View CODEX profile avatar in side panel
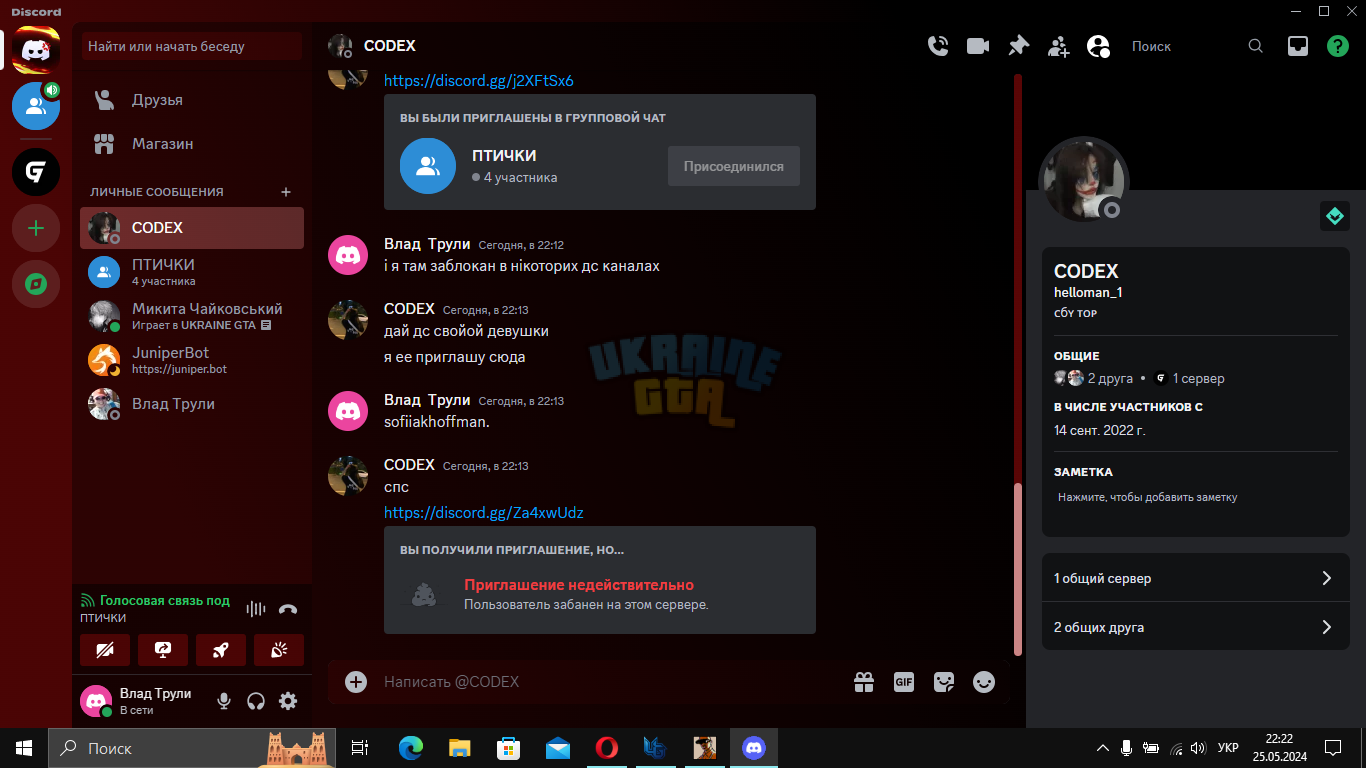Screen dimensions: 1366x768 (x=1084, y=181)
